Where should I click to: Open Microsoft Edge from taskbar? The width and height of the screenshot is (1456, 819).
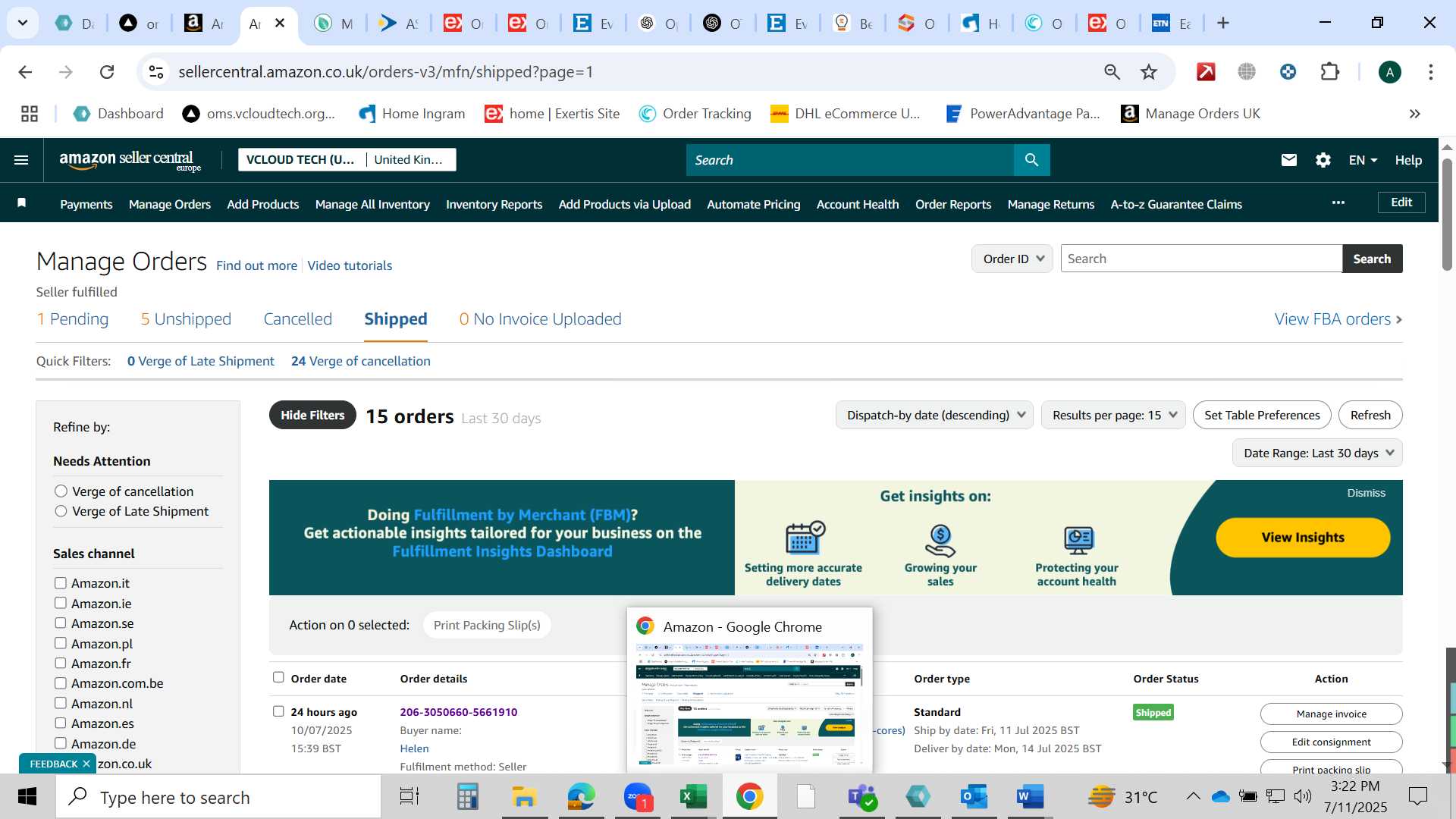(581, 797)
